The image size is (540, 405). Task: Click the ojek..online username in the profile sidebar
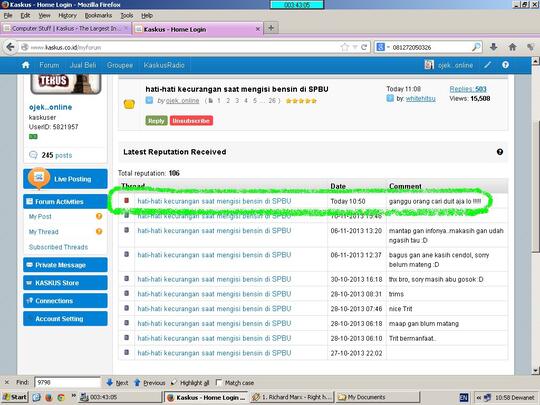pyautogui.click(x=51, y=107)
